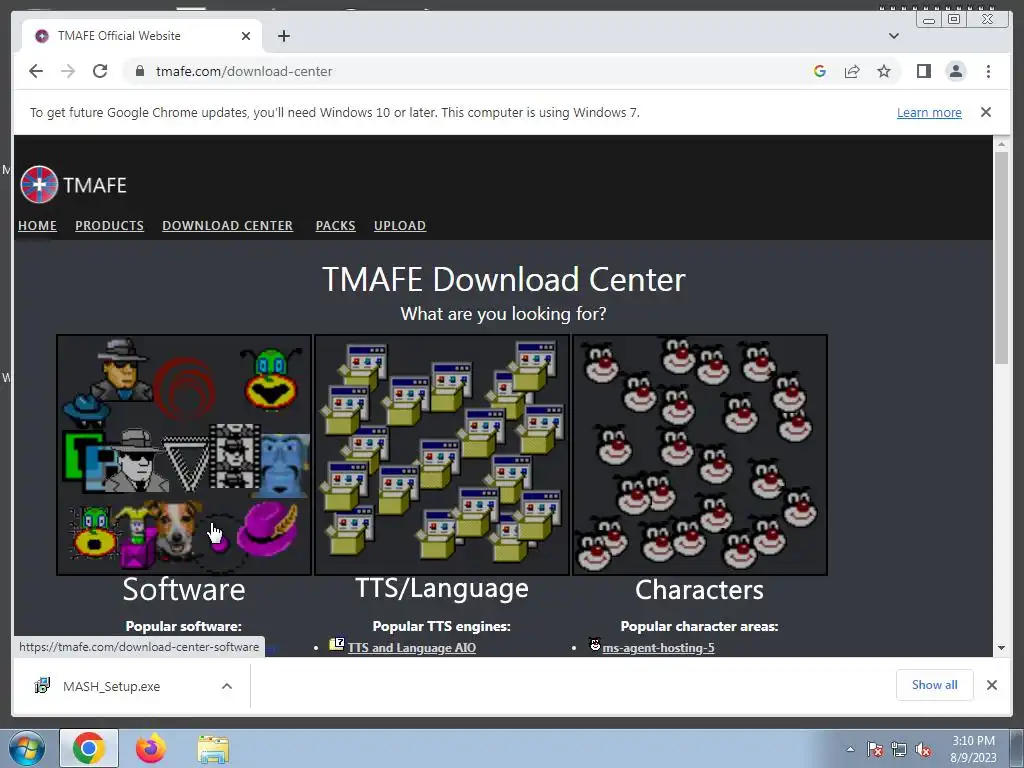This screenshot has height=768, width=1024.
Task: Open the Characters category image
Action: [x=700, y=455]
